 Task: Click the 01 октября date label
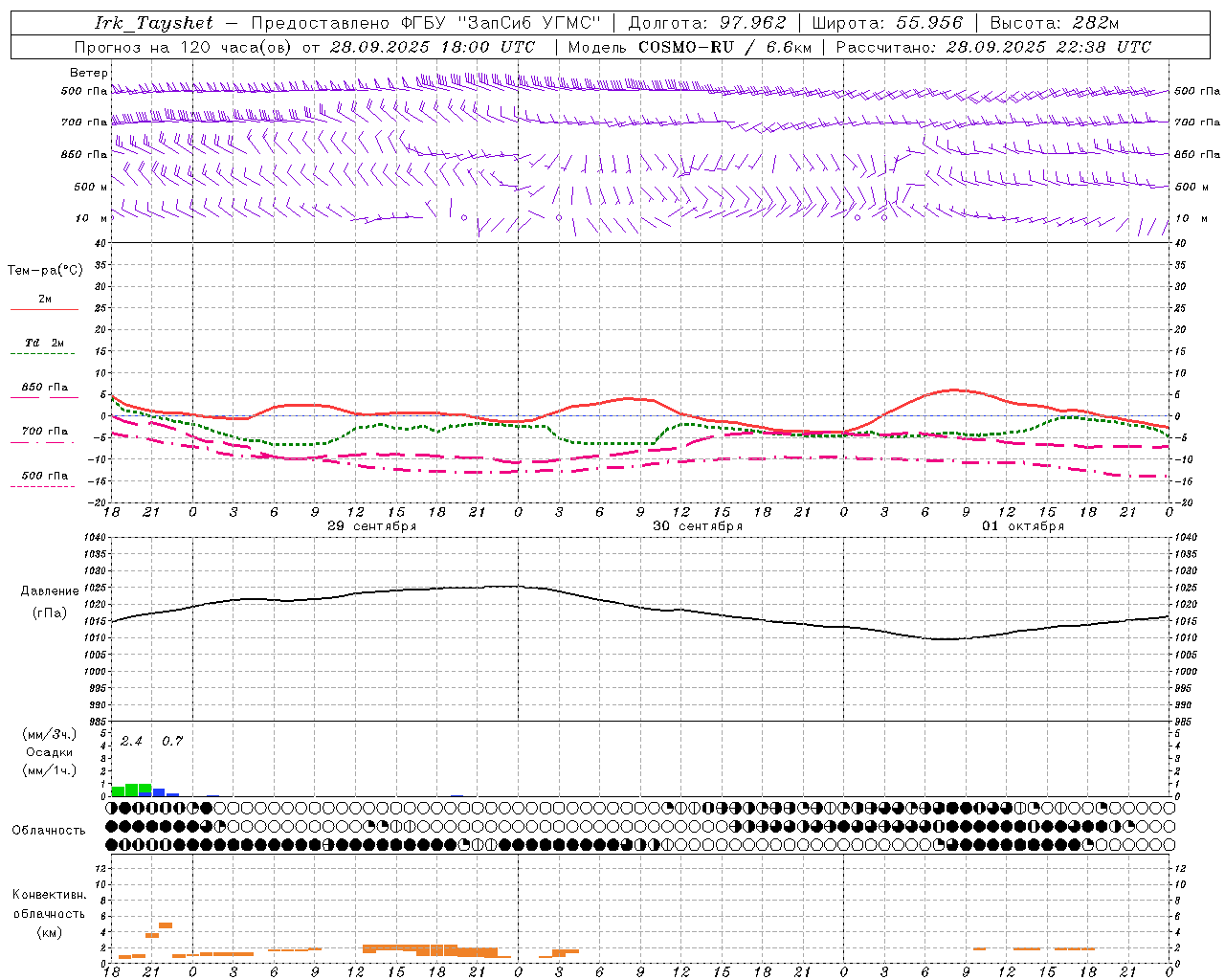click(1023, 526)
